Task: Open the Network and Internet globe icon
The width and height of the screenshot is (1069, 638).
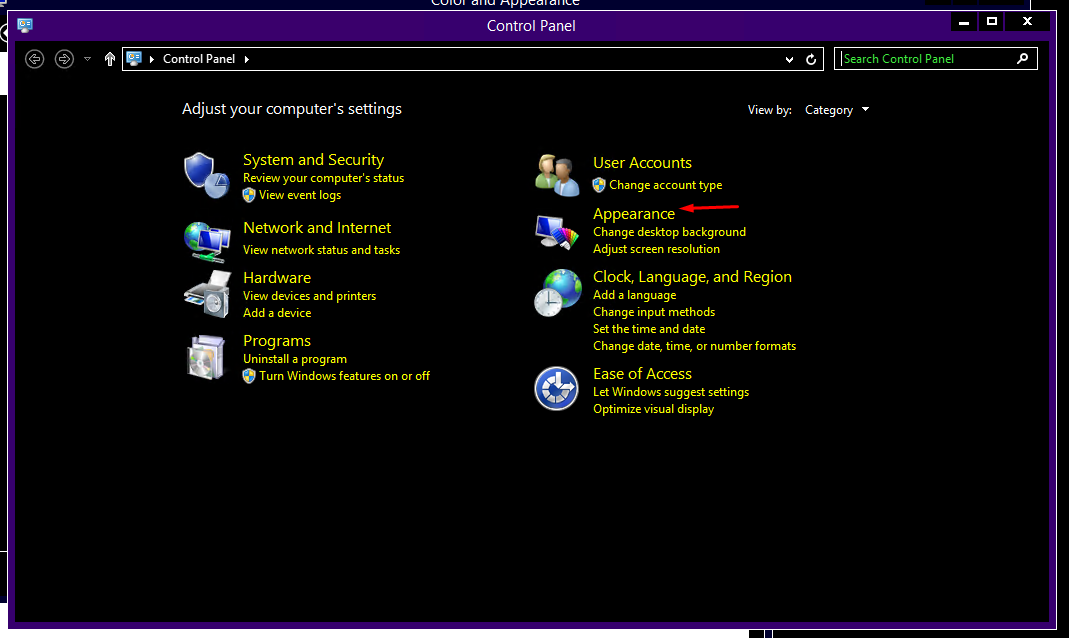Action: [207, 241]
